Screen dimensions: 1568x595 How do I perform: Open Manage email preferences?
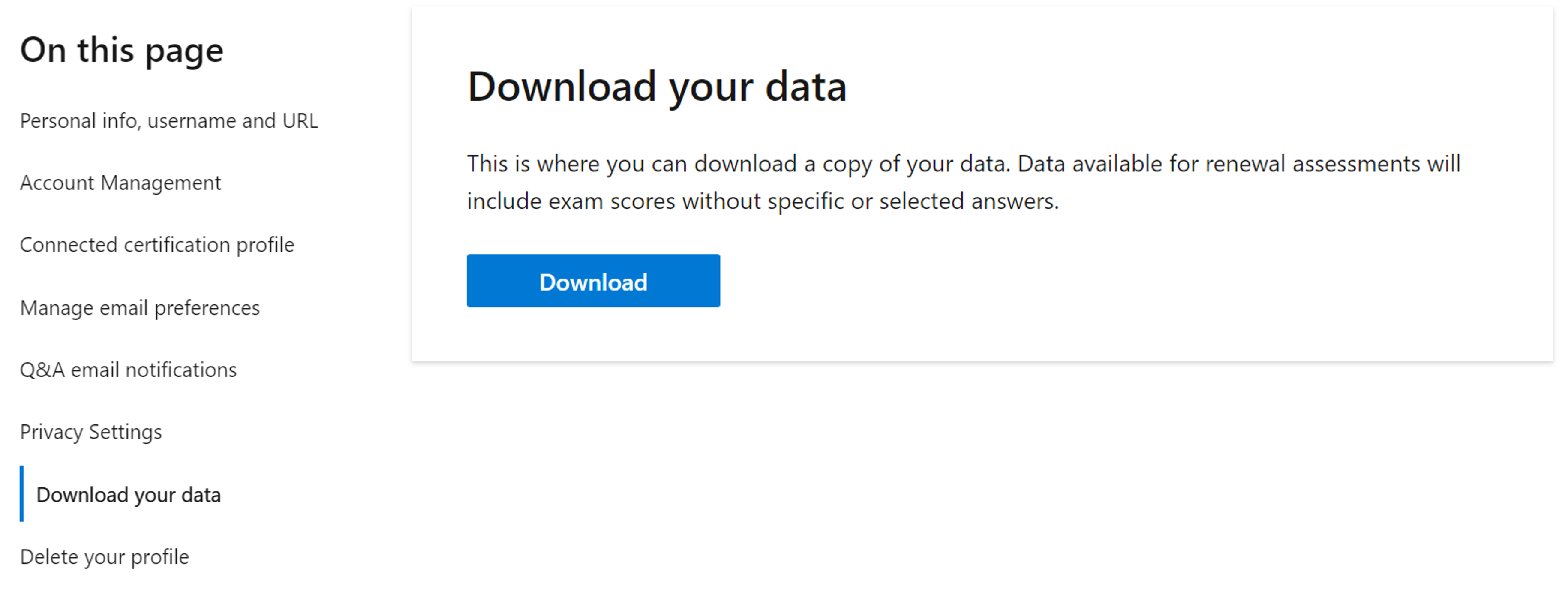click(140, 306)
